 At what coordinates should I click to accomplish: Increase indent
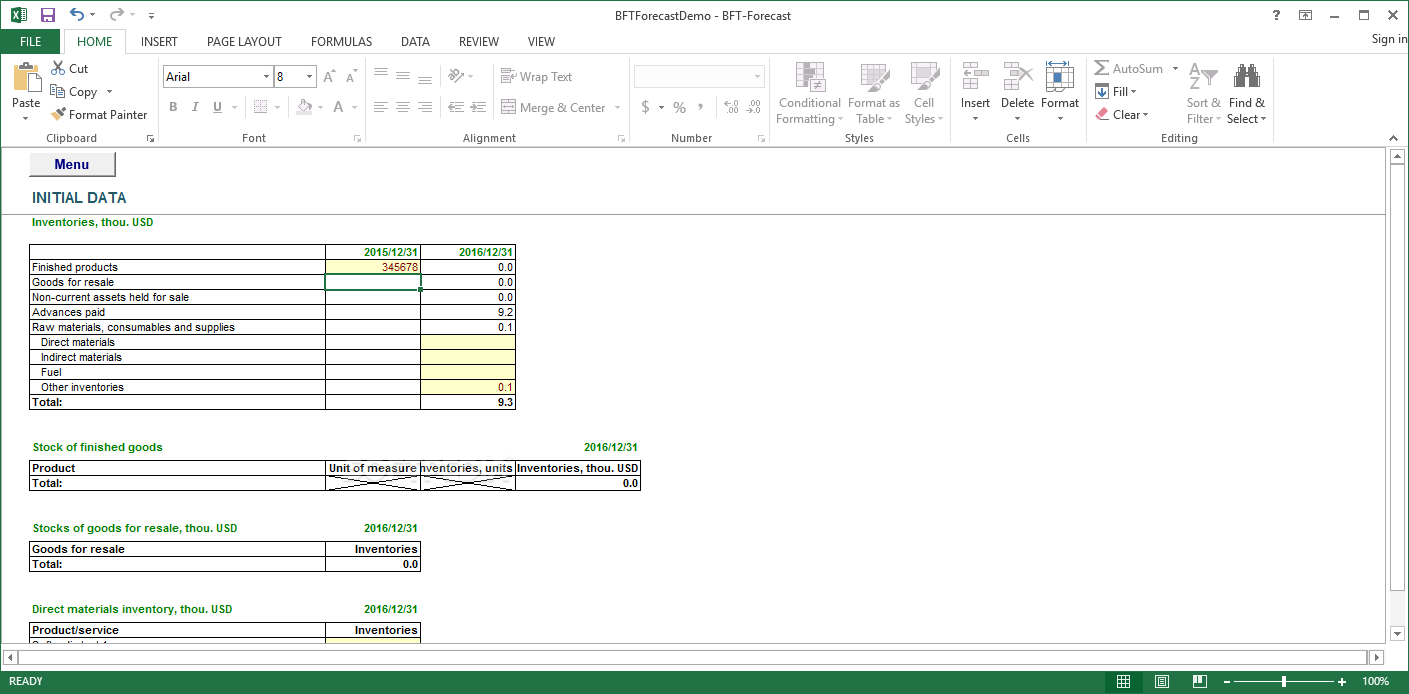(x=478, y=107)
